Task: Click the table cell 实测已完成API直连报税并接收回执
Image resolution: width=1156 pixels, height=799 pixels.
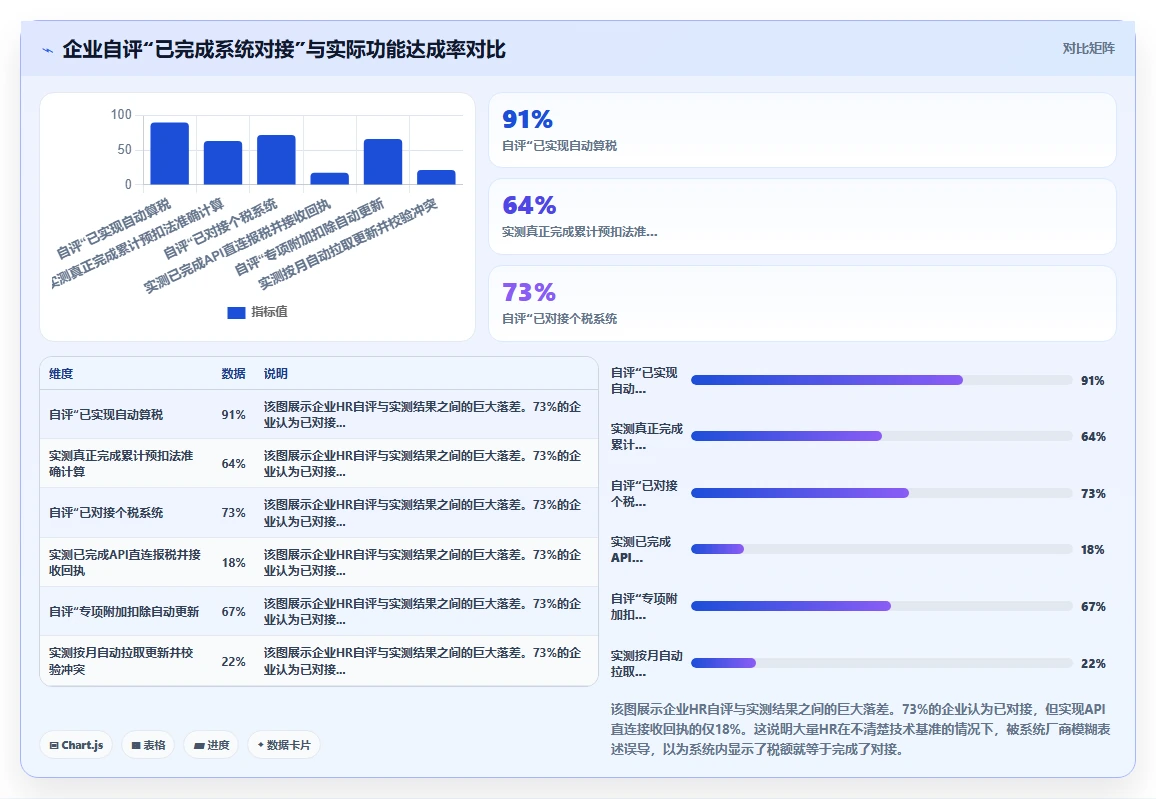Action: click(125, 562)
